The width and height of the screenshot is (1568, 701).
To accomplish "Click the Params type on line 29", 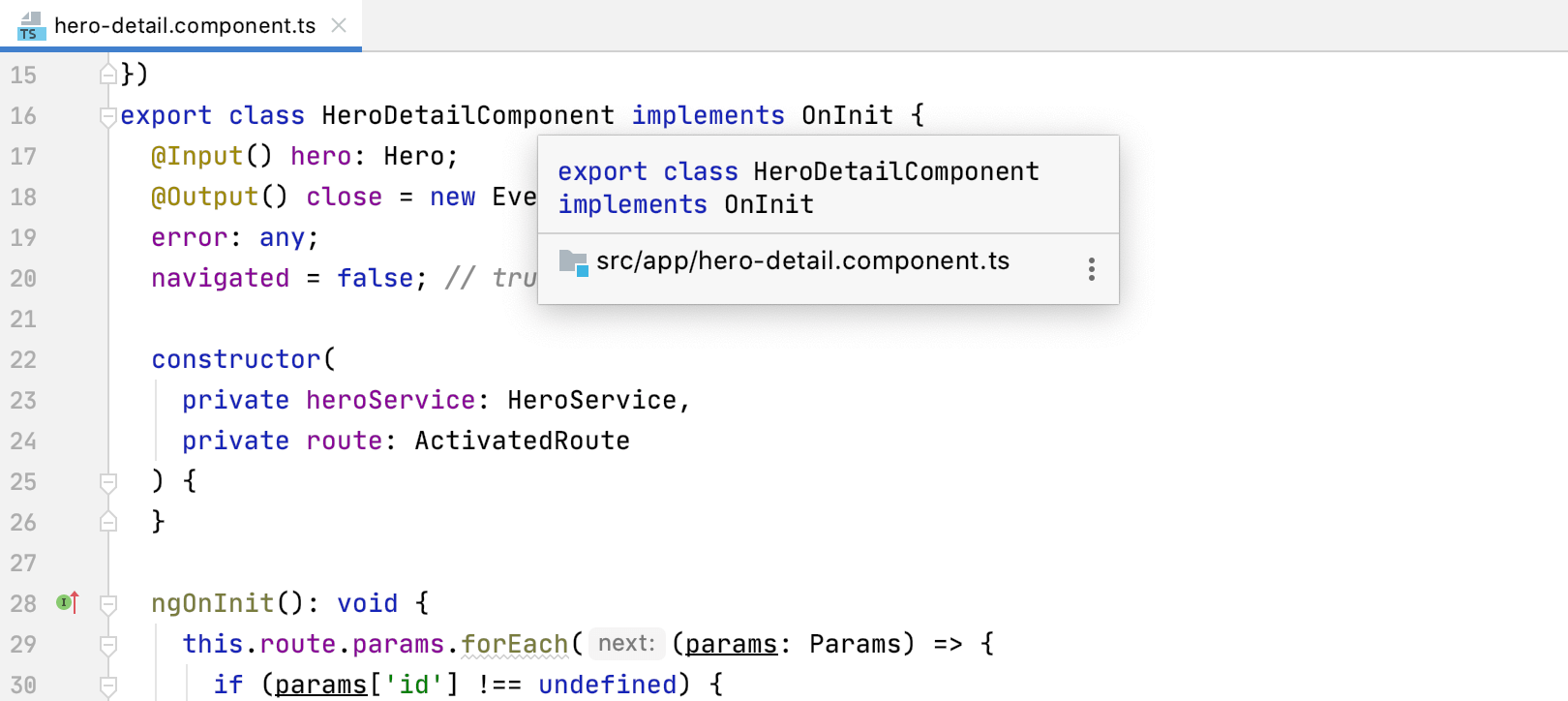I will (855, 644).
